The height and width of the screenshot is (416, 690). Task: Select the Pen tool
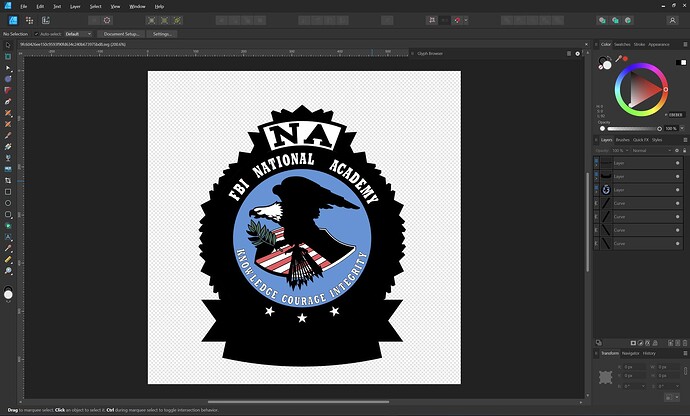pos(8,102)
